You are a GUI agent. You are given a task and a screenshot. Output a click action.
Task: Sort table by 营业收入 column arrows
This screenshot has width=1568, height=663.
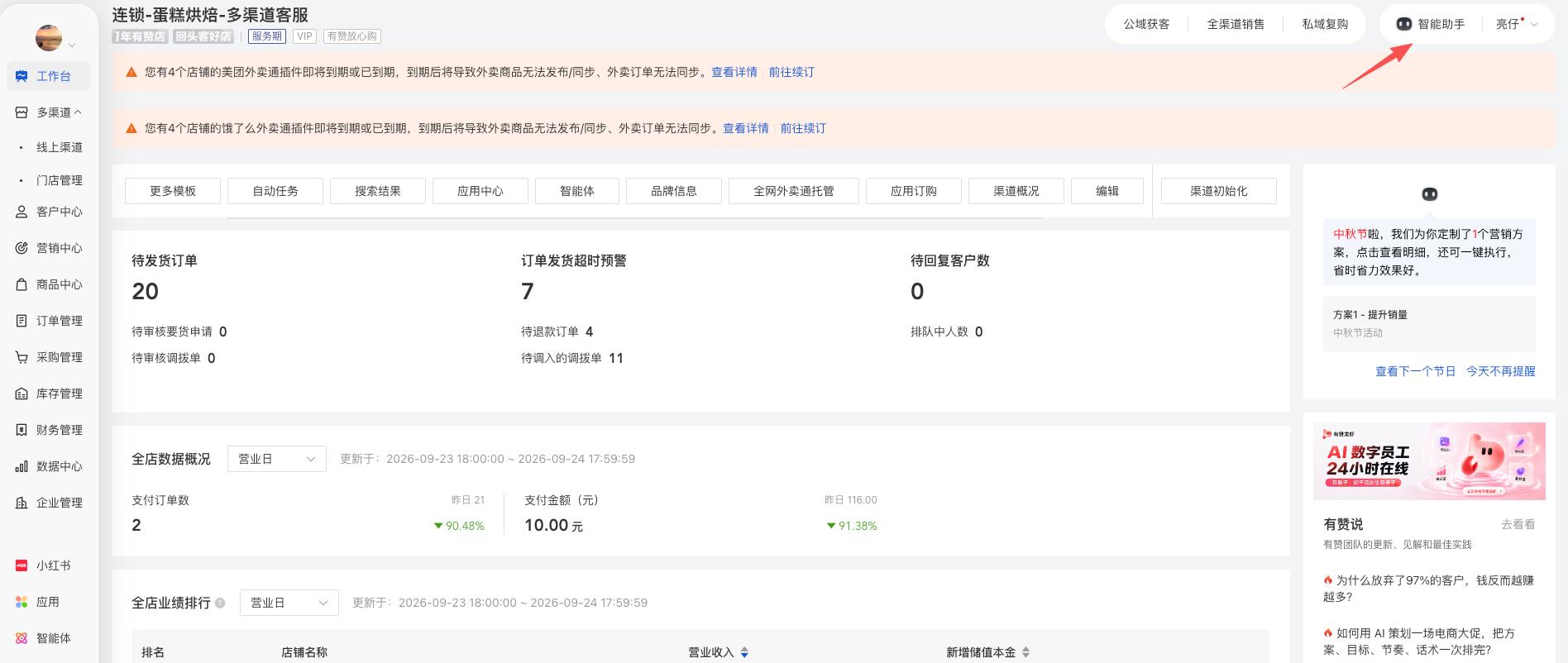coord(744,652)
